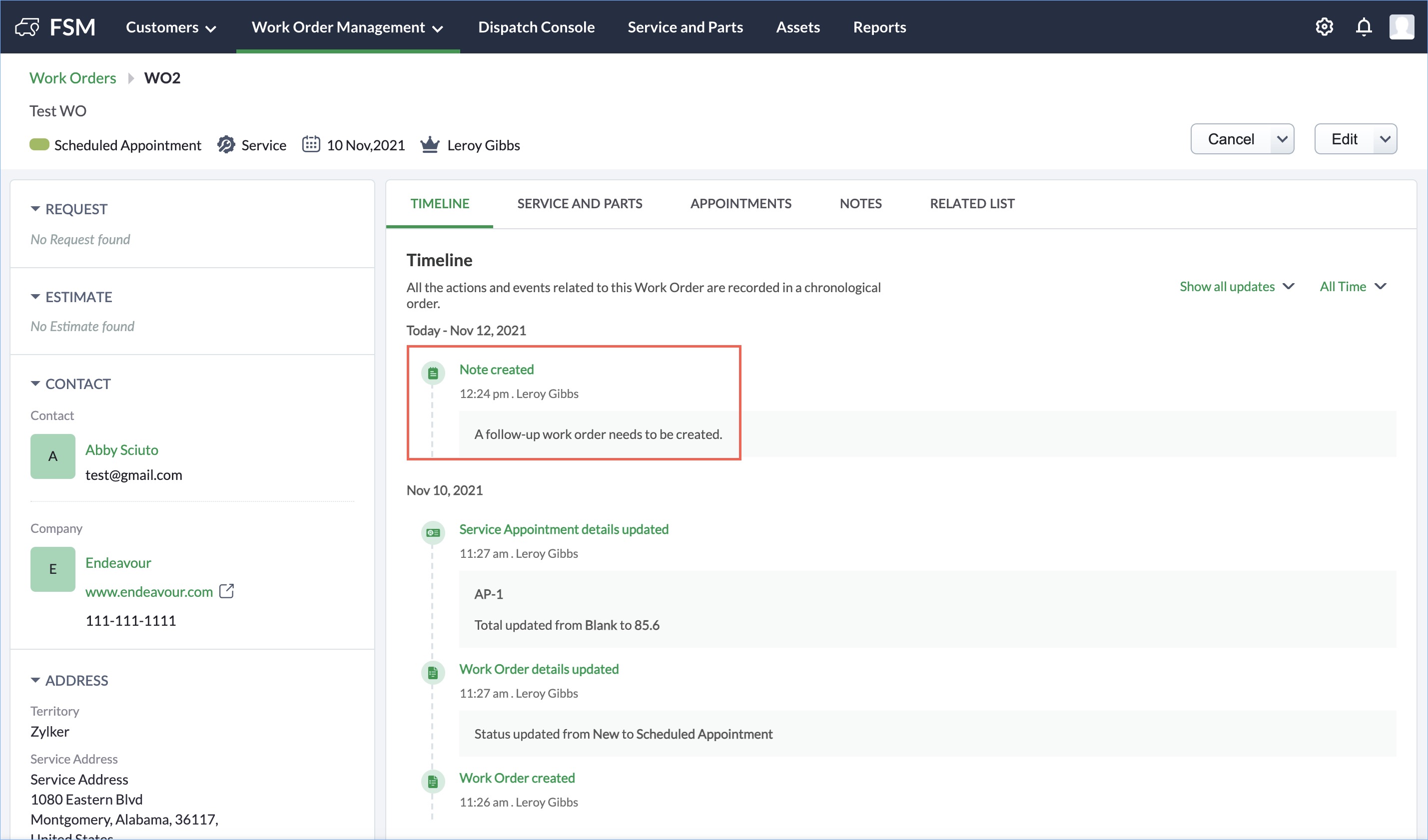The width and height of the screenshot is (1428, 840).
Task: Click the crown owner icon
Action: point(430,145)
